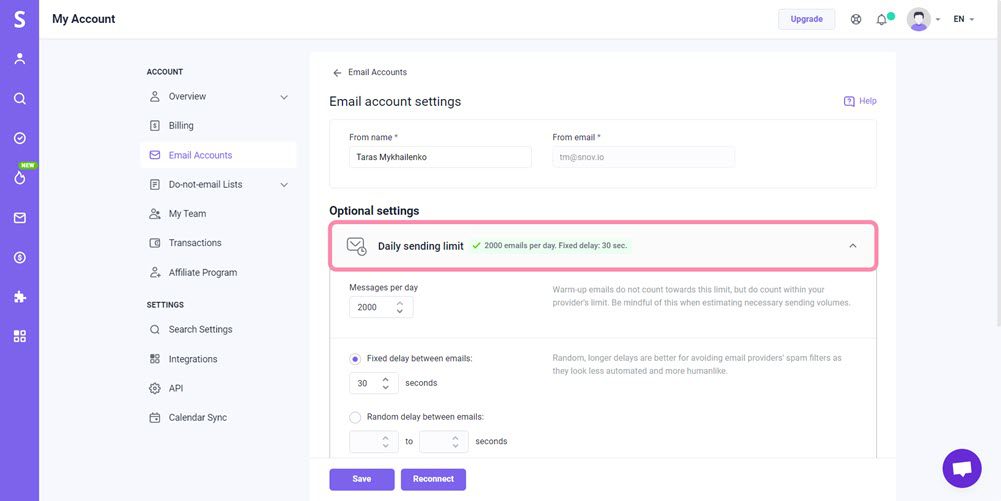Open the email verifier checkmark icon
The image size is (1001, 501).
(x=20, y=138)
